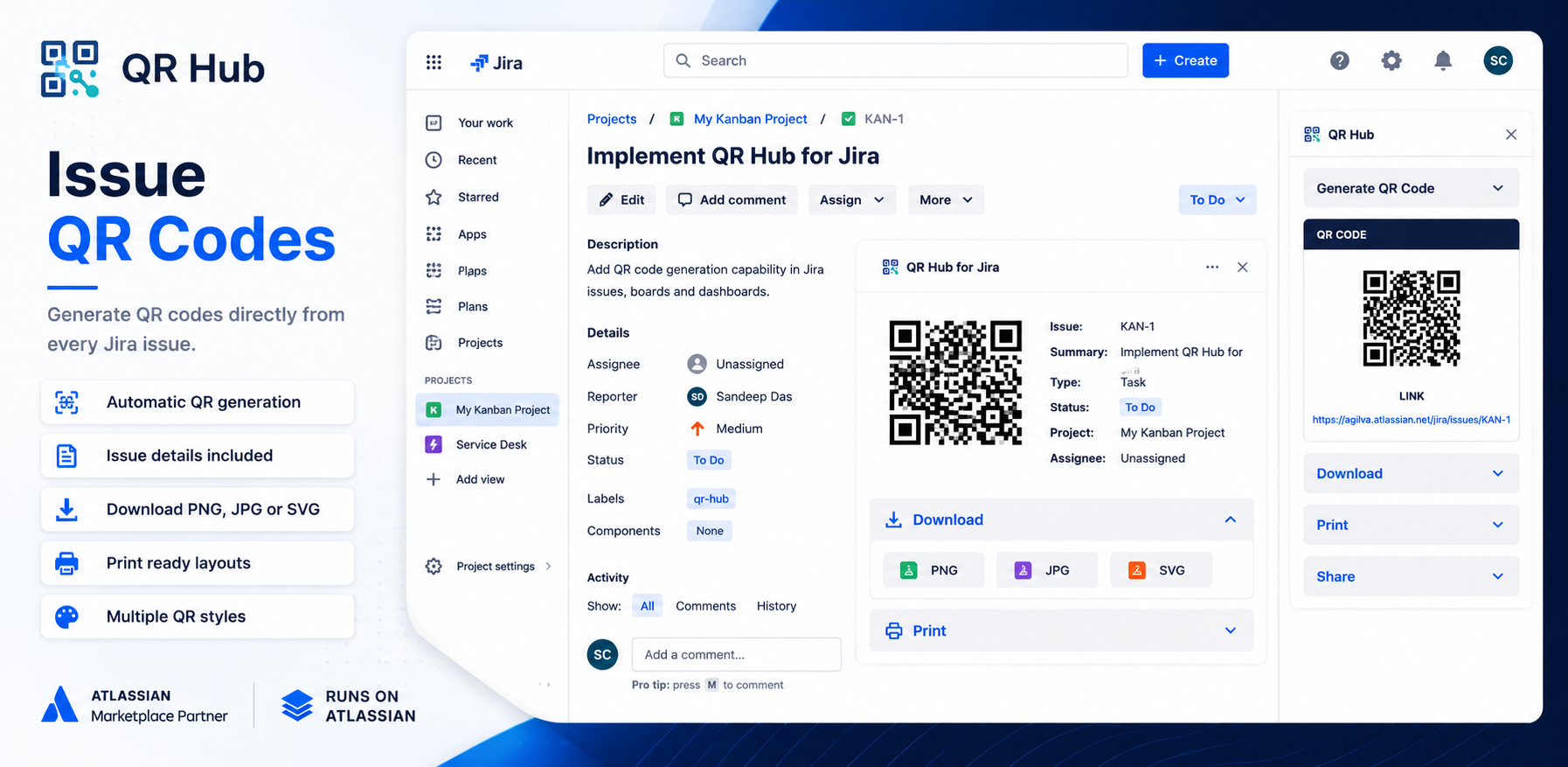Close the QR Hub side panel
The image size is (1568, 767).
(1511, 135)
